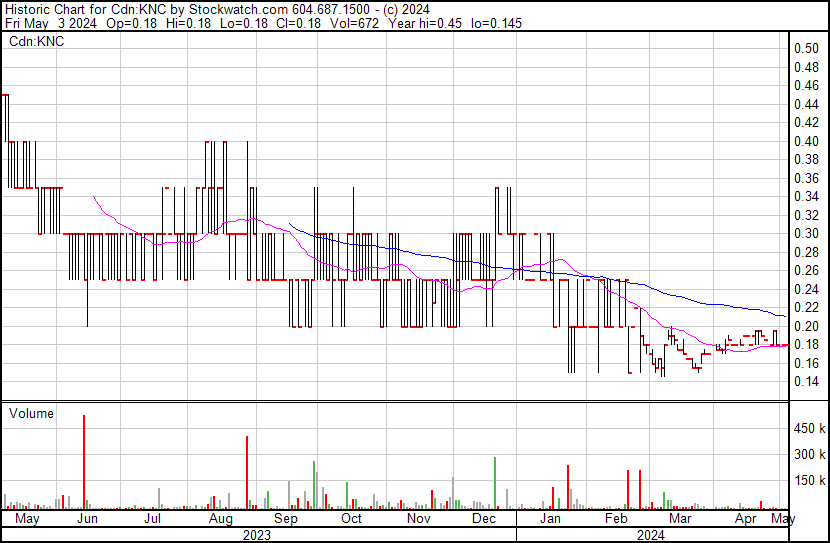This screenshot has width=830, height=543.
Task: Select the Dec month marker on axis
Action: 484,519
